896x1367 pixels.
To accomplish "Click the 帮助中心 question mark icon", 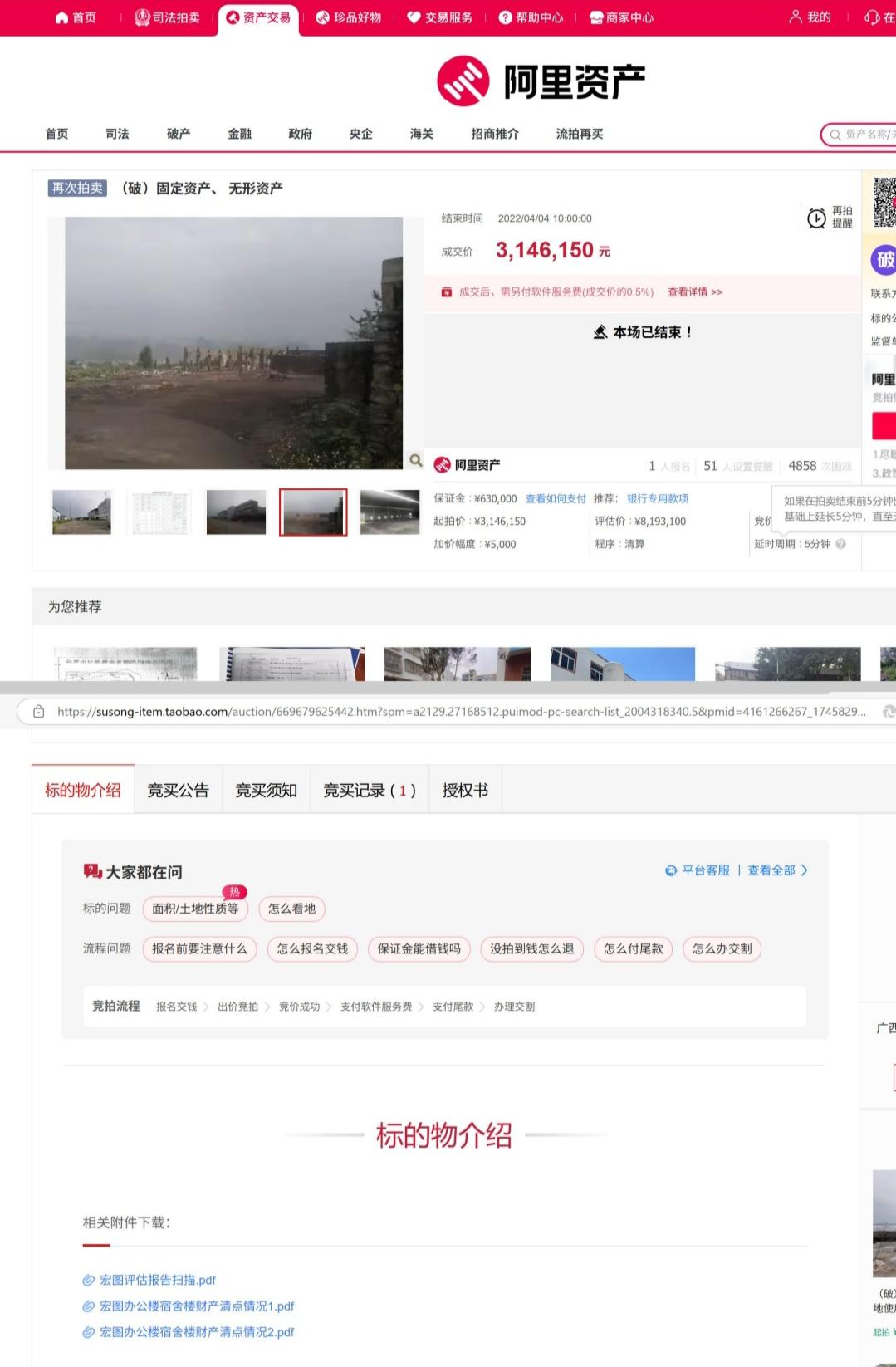I will 505,17.
